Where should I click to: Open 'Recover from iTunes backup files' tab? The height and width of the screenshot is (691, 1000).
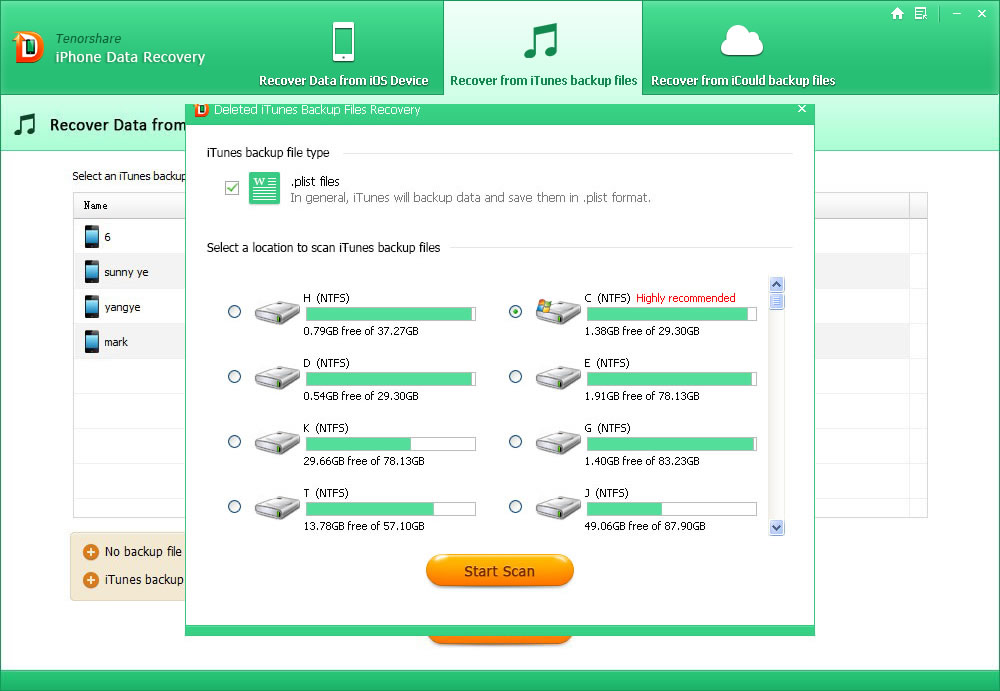543,48
